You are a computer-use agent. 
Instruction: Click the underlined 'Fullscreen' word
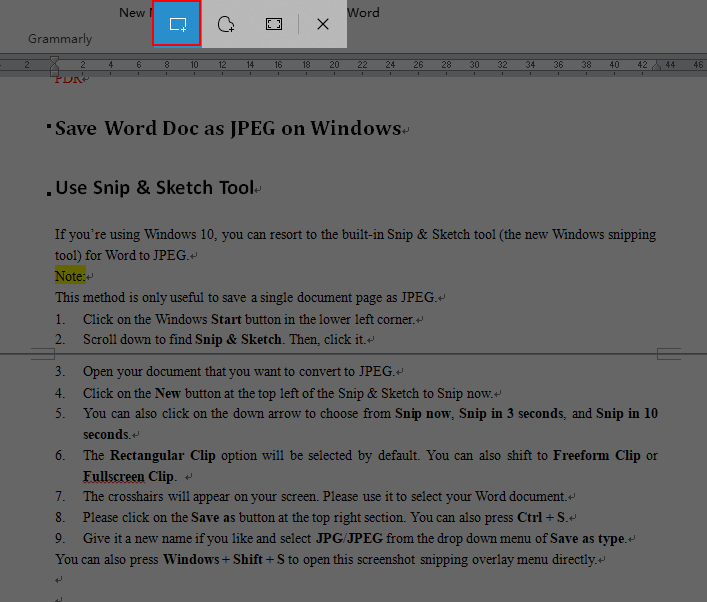114,476
